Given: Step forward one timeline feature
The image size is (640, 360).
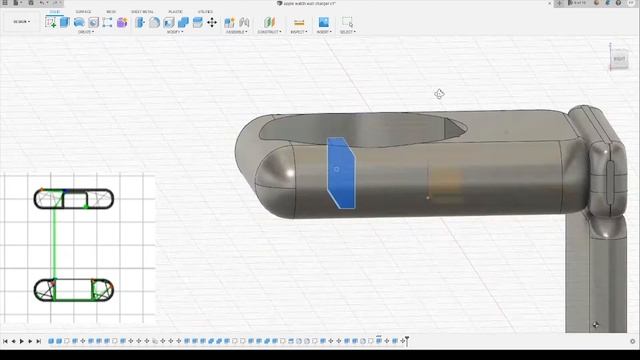Looking at the screenshot, I should click(30, 341).
